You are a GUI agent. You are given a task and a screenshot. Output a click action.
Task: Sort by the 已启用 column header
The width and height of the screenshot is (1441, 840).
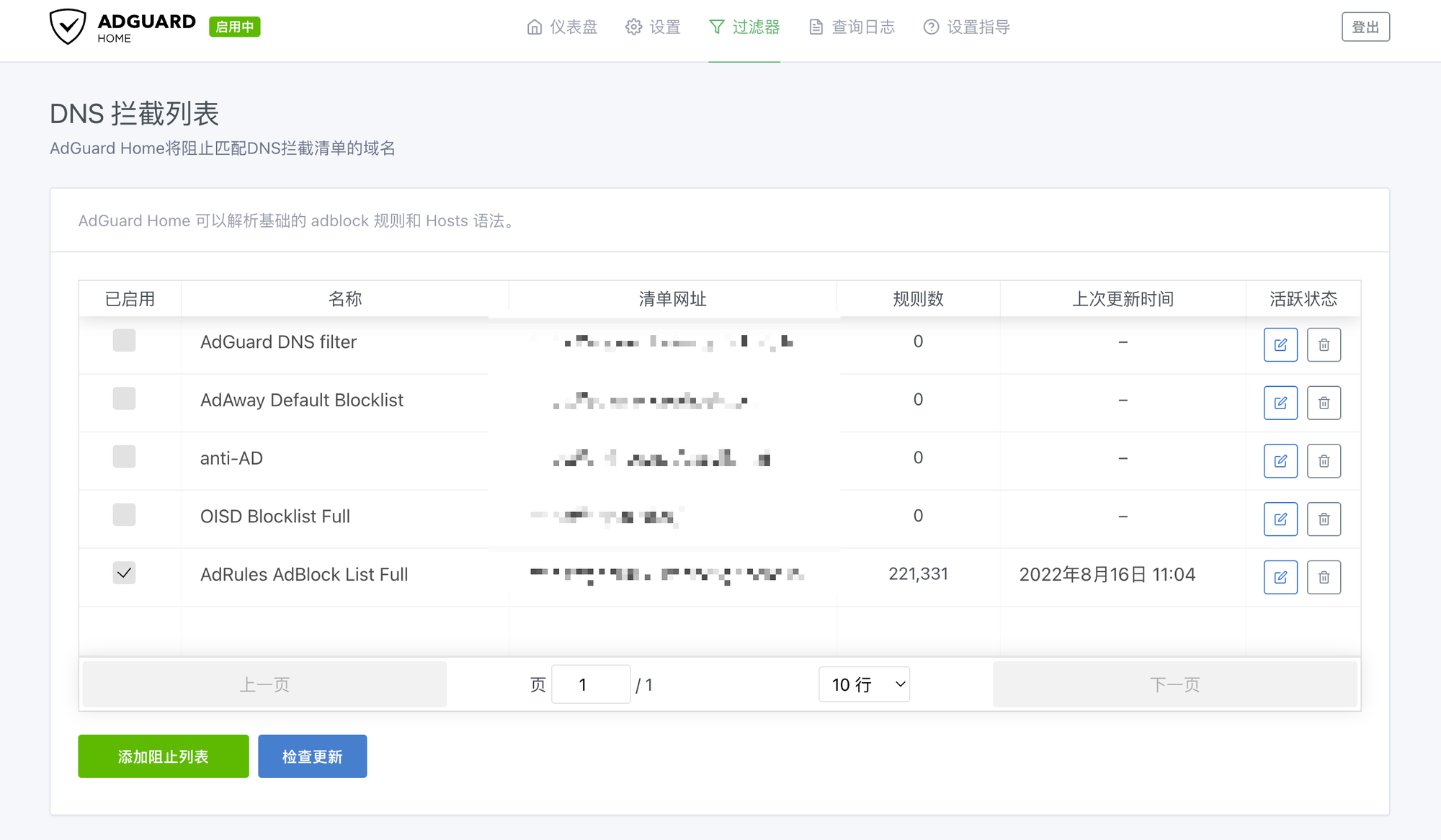point(130,299)
